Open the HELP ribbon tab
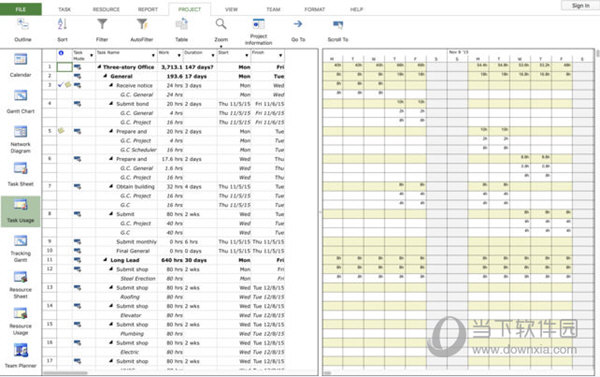Viewport: 600px width, 377px height. coord(356,9)
